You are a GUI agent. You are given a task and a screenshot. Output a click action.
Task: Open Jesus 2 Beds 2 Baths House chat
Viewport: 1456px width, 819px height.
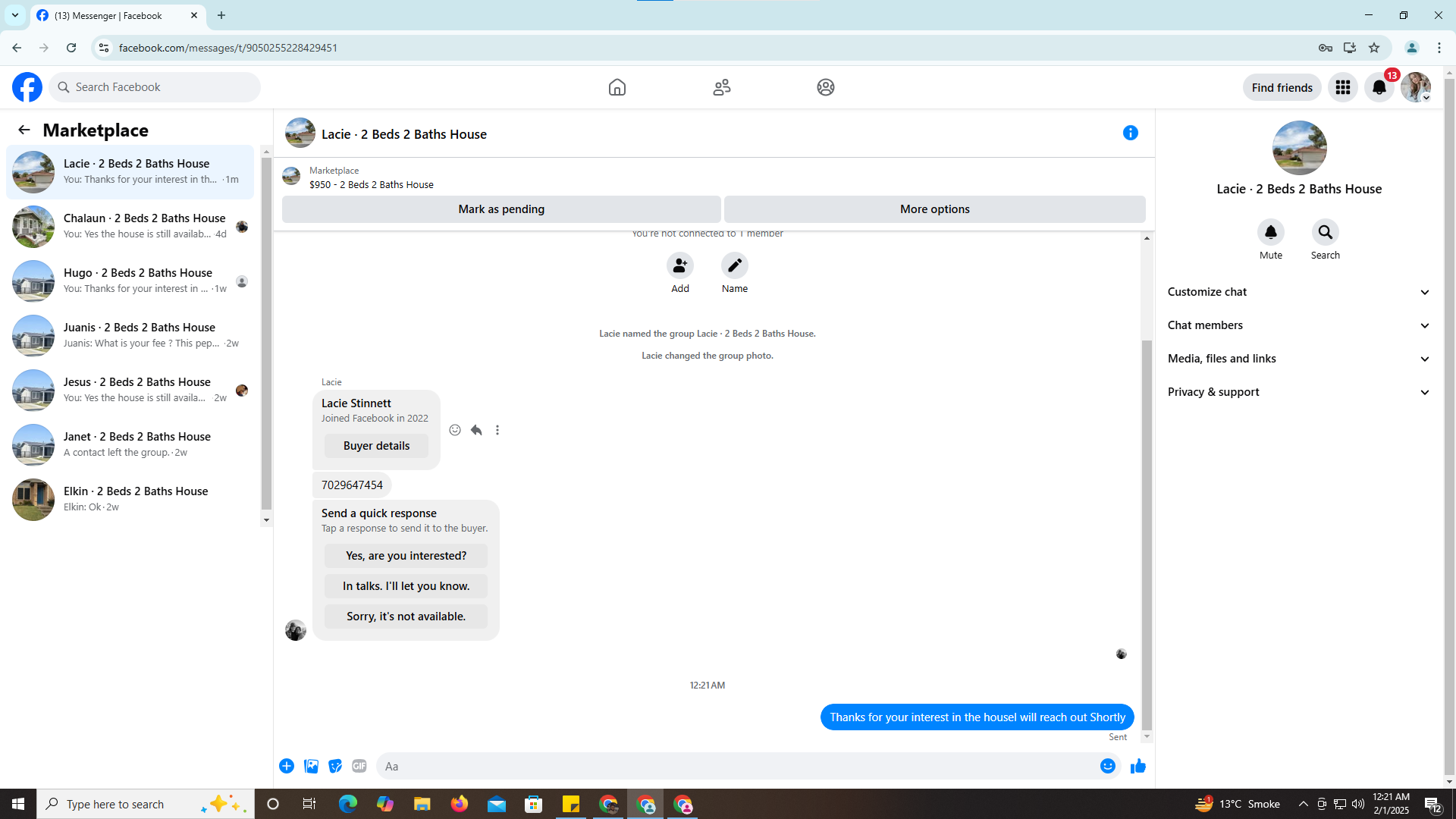[x=130, y=391]
